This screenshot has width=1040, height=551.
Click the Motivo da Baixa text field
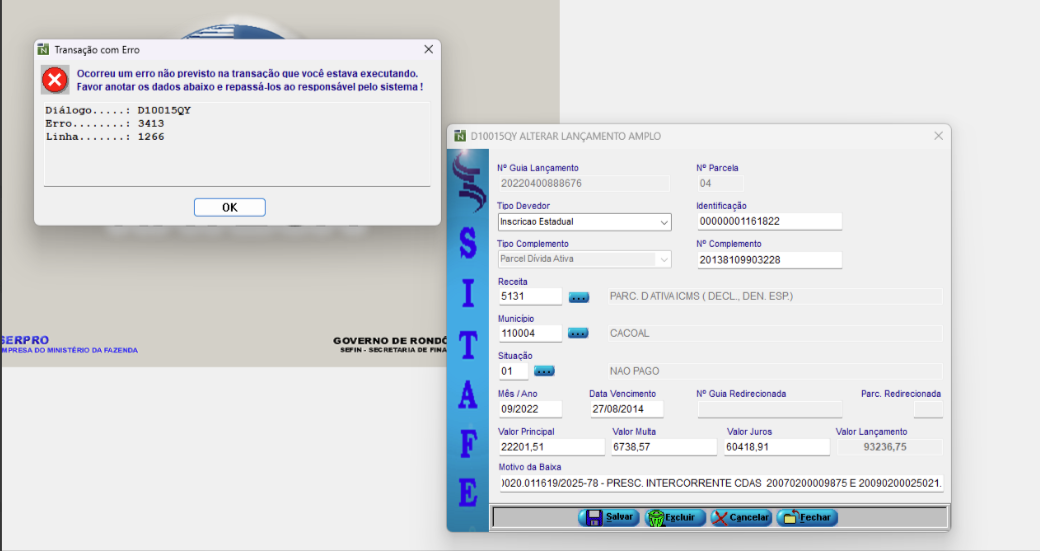click(x=720, y=484)
